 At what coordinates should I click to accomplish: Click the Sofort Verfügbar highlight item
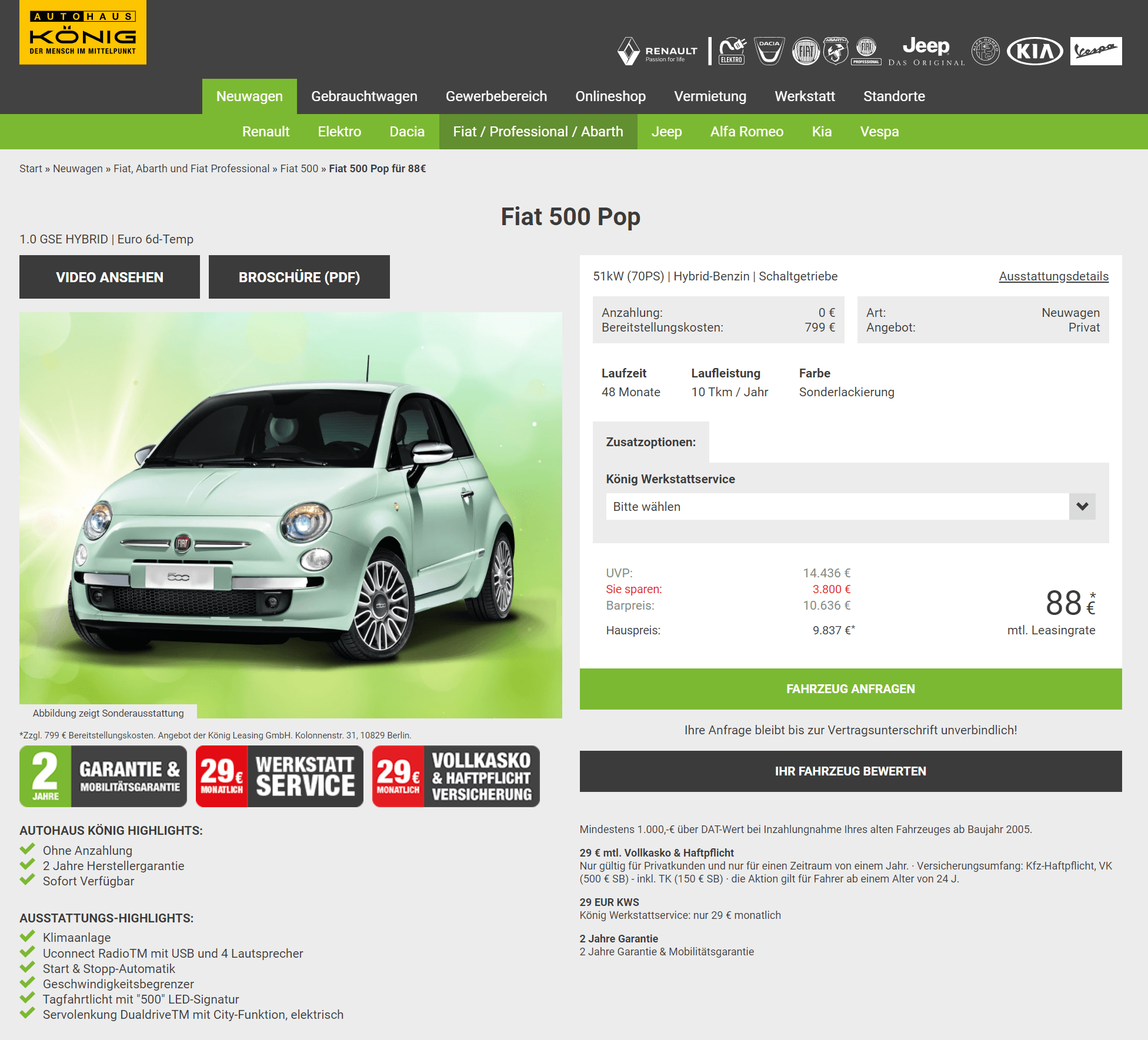[x=88, y=881]
